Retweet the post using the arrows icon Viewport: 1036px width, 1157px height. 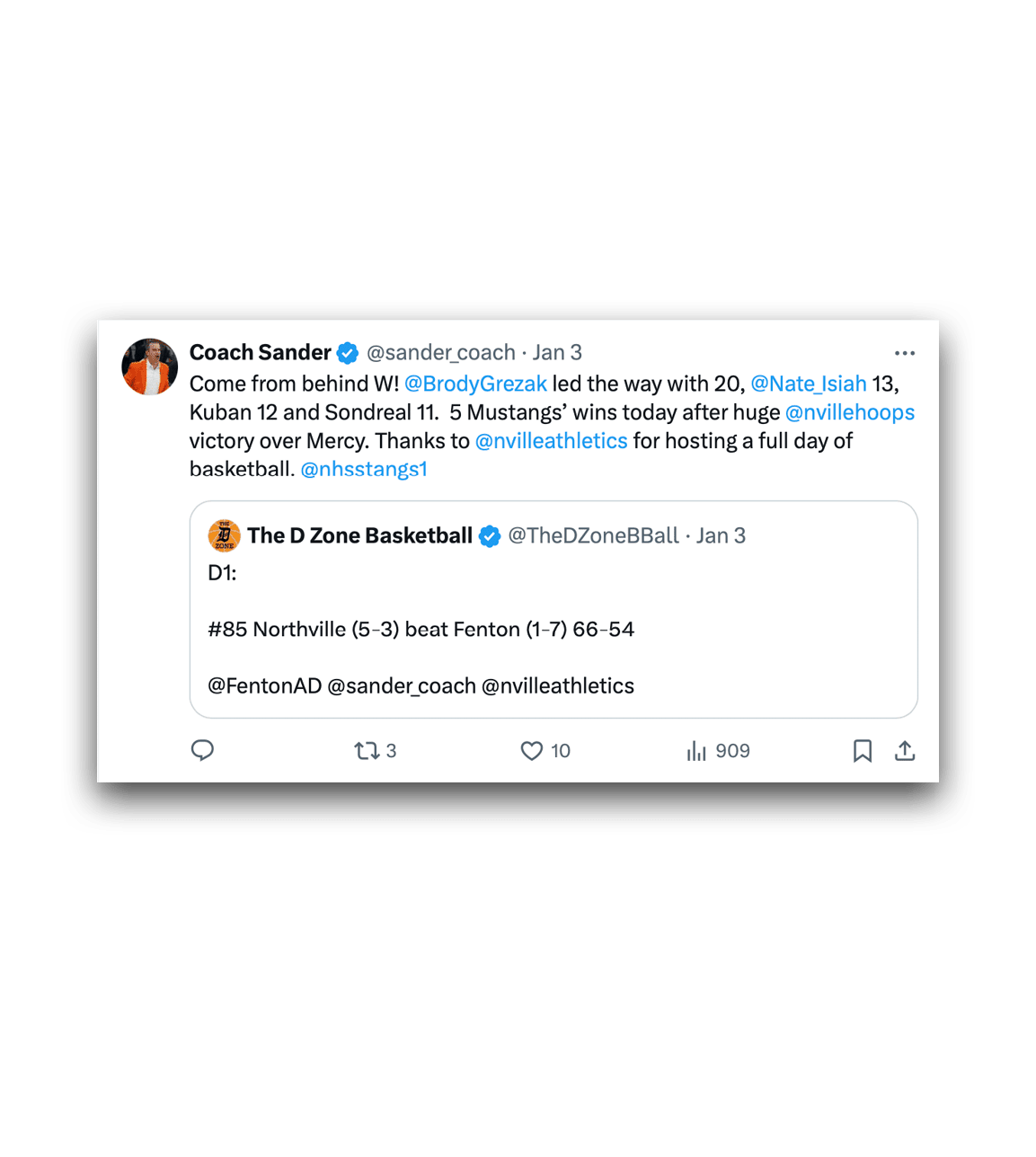point(367,750)
